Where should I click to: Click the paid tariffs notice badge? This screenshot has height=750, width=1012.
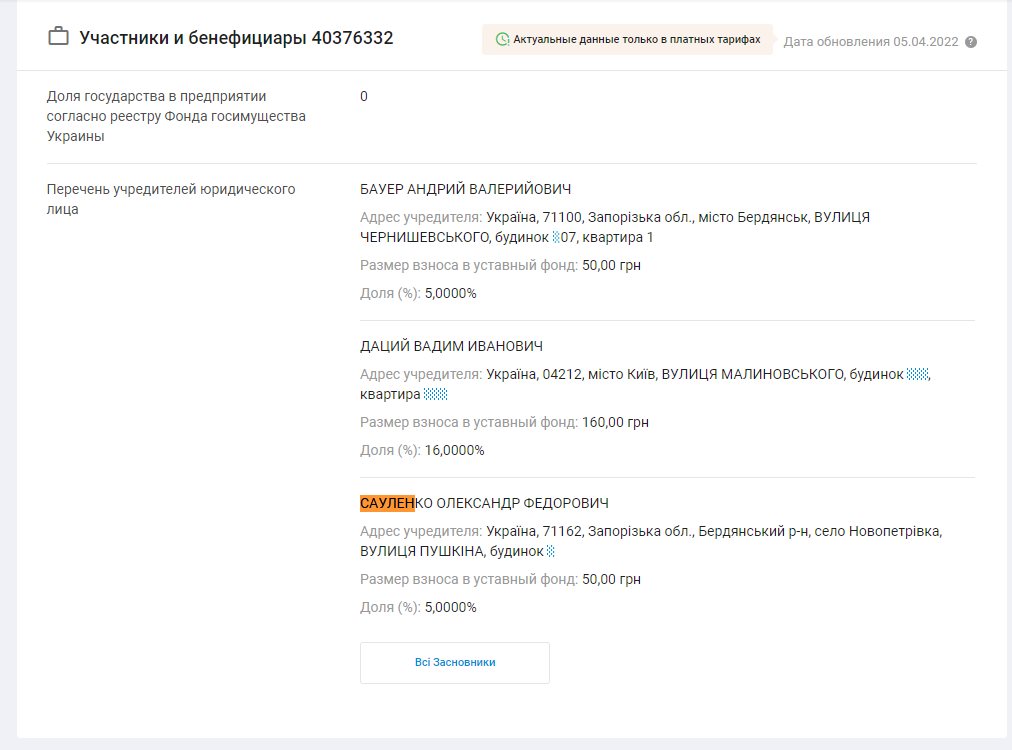point(627,40)
